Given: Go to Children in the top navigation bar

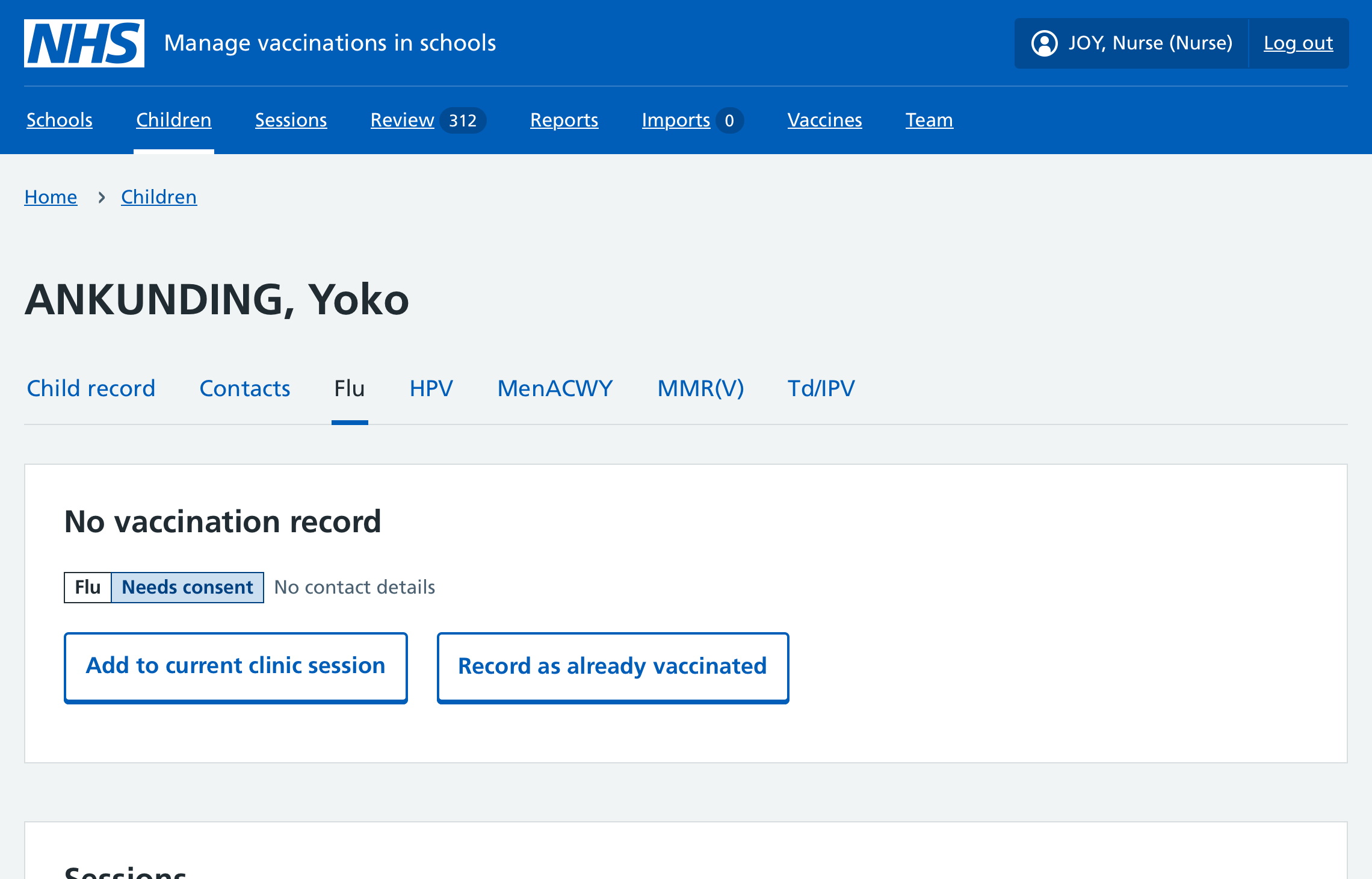Looking at the screenshot, I should coord(174,120).
